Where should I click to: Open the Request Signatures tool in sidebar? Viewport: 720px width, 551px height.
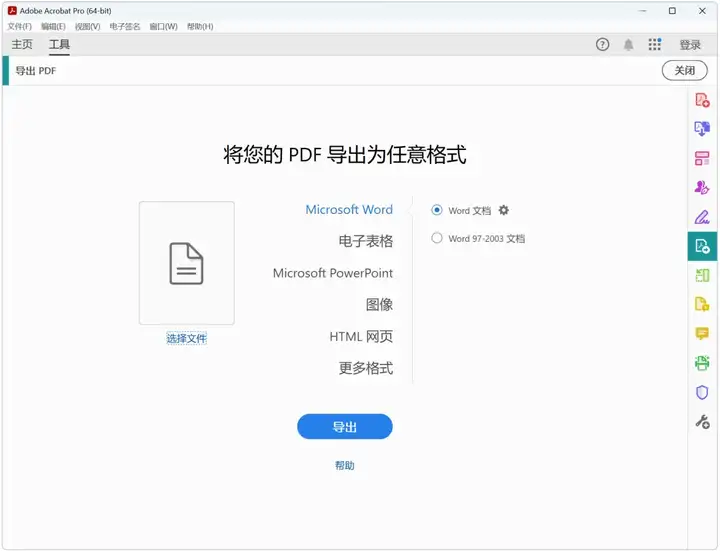click(702, 187)
